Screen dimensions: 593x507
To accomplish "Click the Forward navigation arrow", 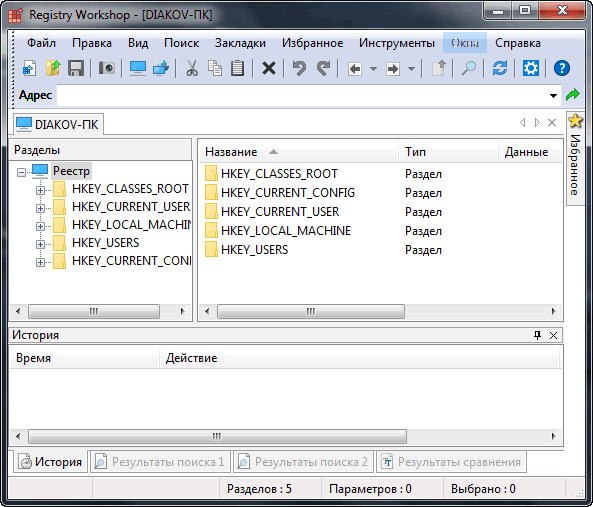I will click(393, 69).
